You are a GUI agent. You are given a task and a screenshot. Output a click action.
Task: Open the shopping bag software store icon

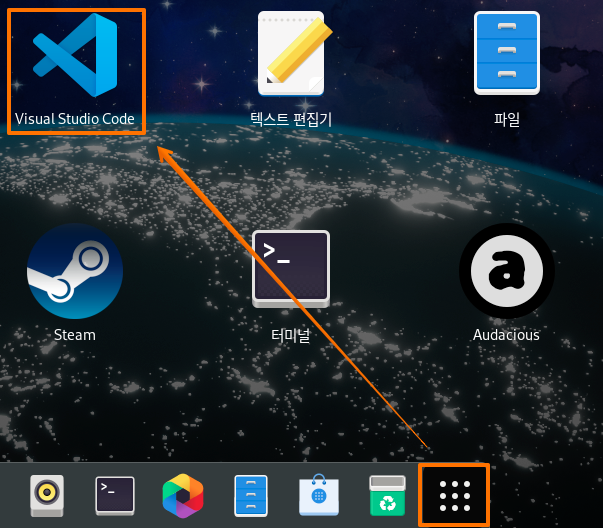pos(319,495)
